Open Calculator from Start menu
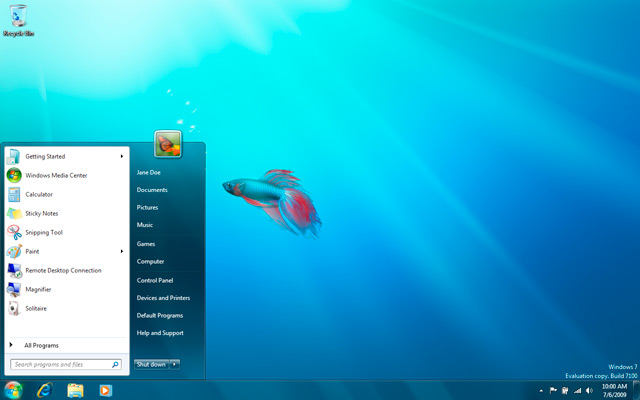The image size is (640, 400). pyautogui.click(x=39, y=194)
